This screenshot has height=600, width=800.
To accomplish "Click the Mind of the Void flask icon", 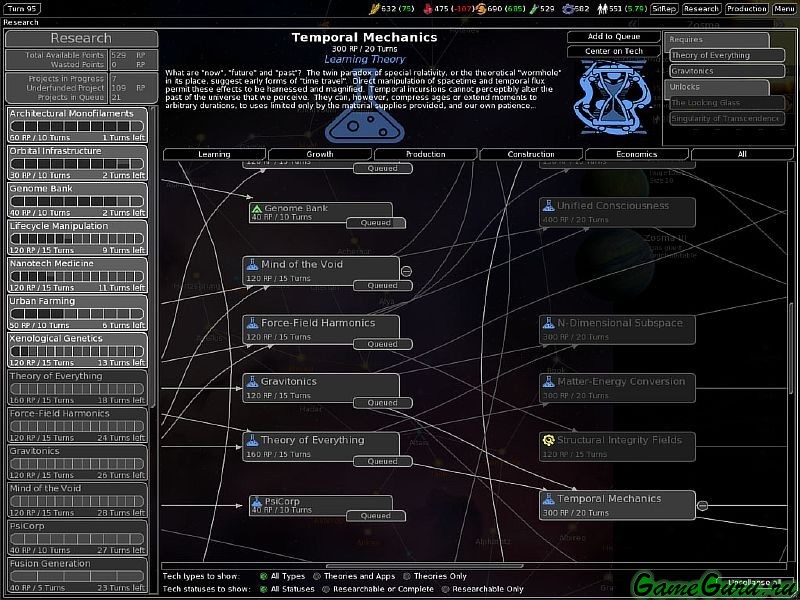I will pos(252,264).
